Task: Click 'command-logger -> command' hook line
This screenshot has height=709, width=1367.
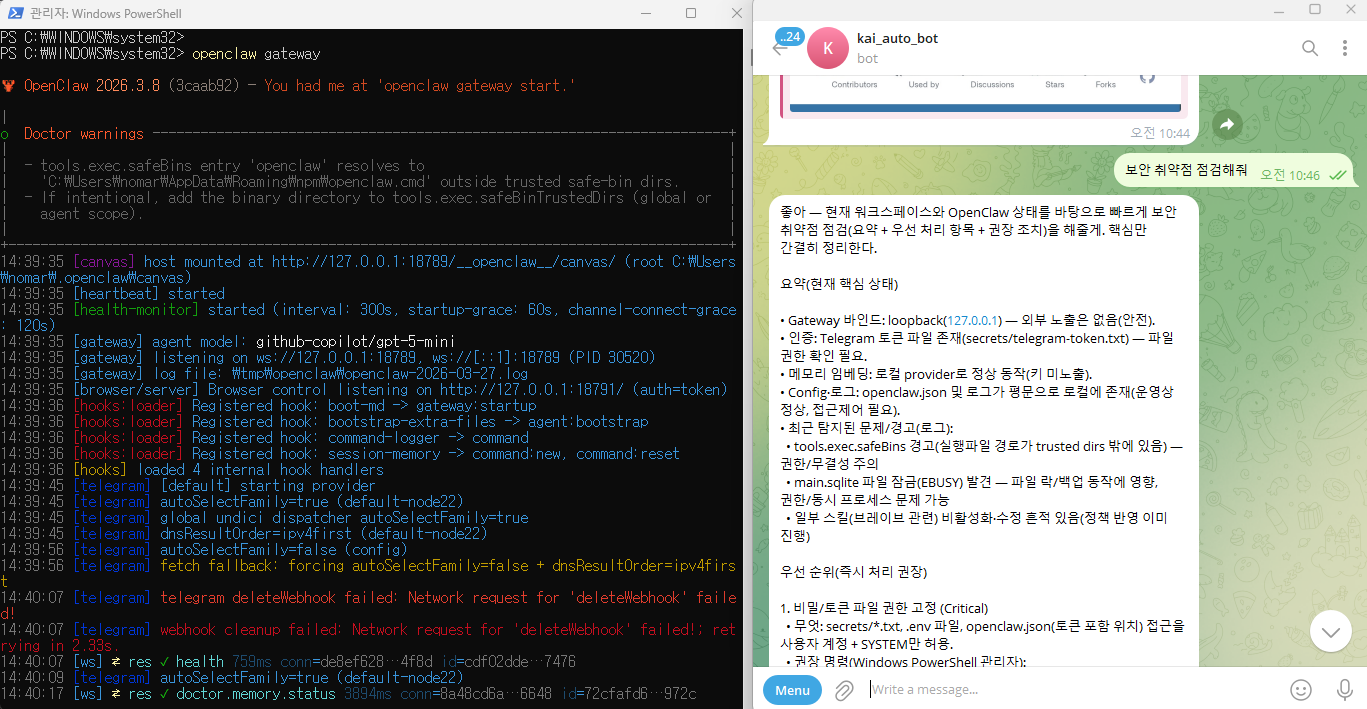Action: (265, 437)
